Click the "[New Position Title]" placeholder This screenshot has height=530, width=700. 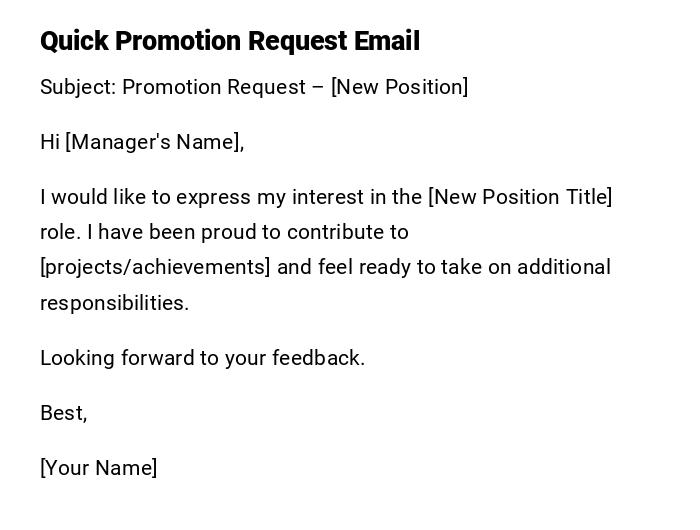click(520, 197)
